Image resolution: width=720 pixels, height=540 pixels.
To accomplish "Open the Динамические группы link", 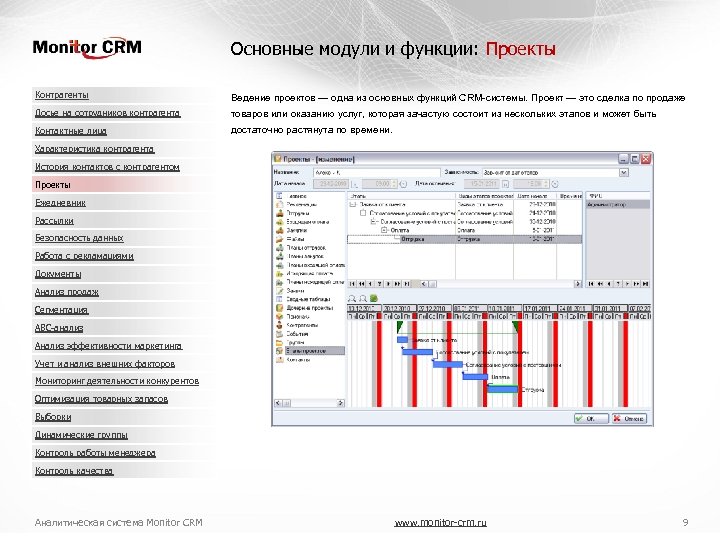I will (81, 435).
